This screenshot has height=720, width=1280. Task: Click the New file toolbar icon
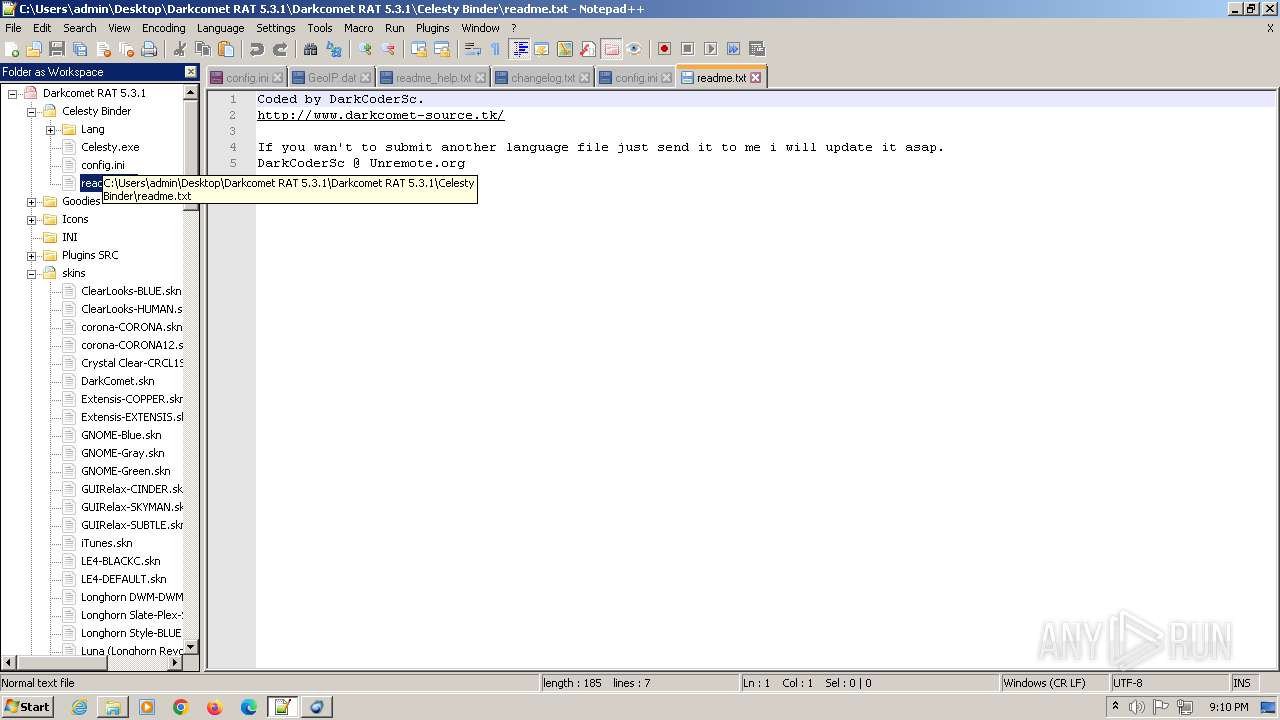pos(12,49)
